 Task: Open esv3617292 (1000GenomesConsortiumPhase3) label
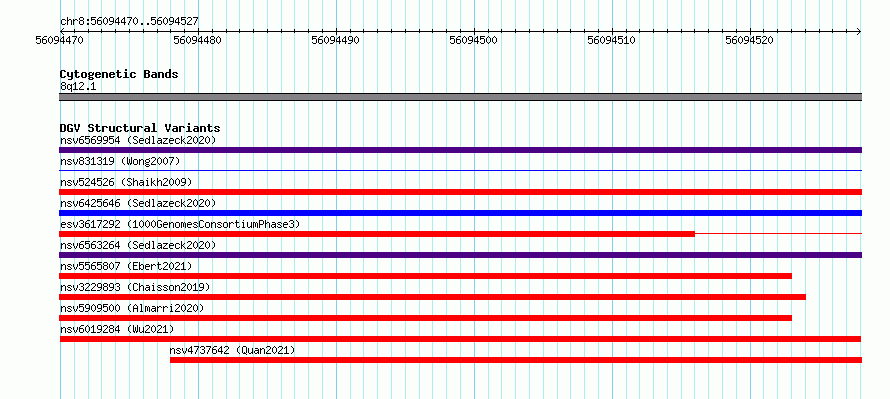[180, 224]
